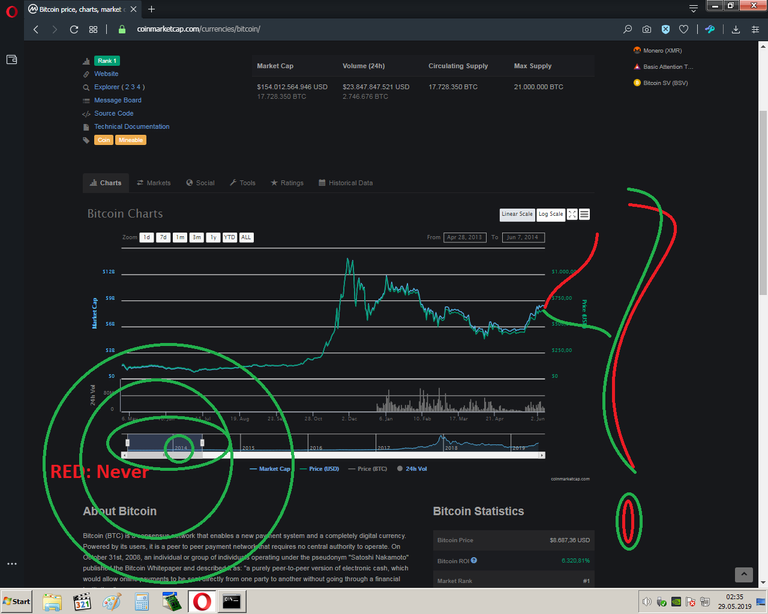Set chart zoom to ALL

coord(246,237)
